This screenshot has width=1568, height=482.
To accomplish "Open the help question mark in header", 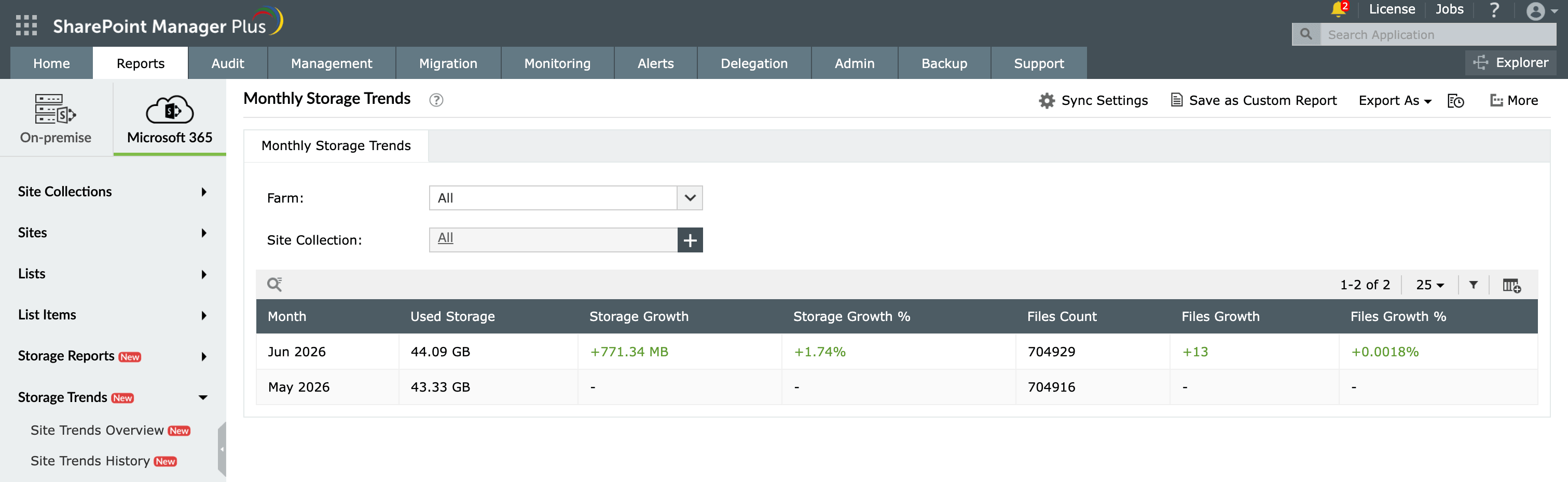I will [1494, 10].
